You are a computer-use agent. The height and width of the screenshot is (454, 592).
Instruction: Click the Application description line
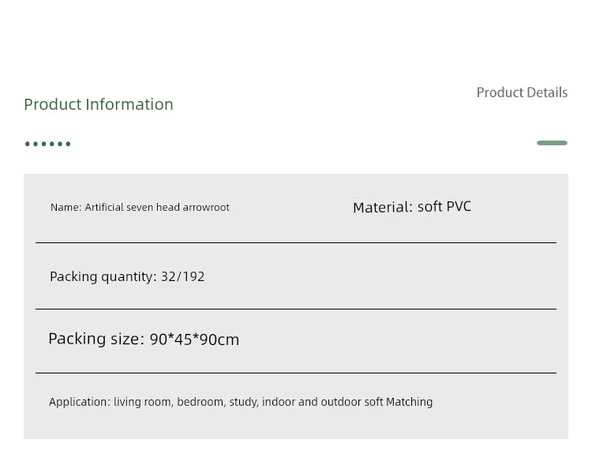coord(240,402)
